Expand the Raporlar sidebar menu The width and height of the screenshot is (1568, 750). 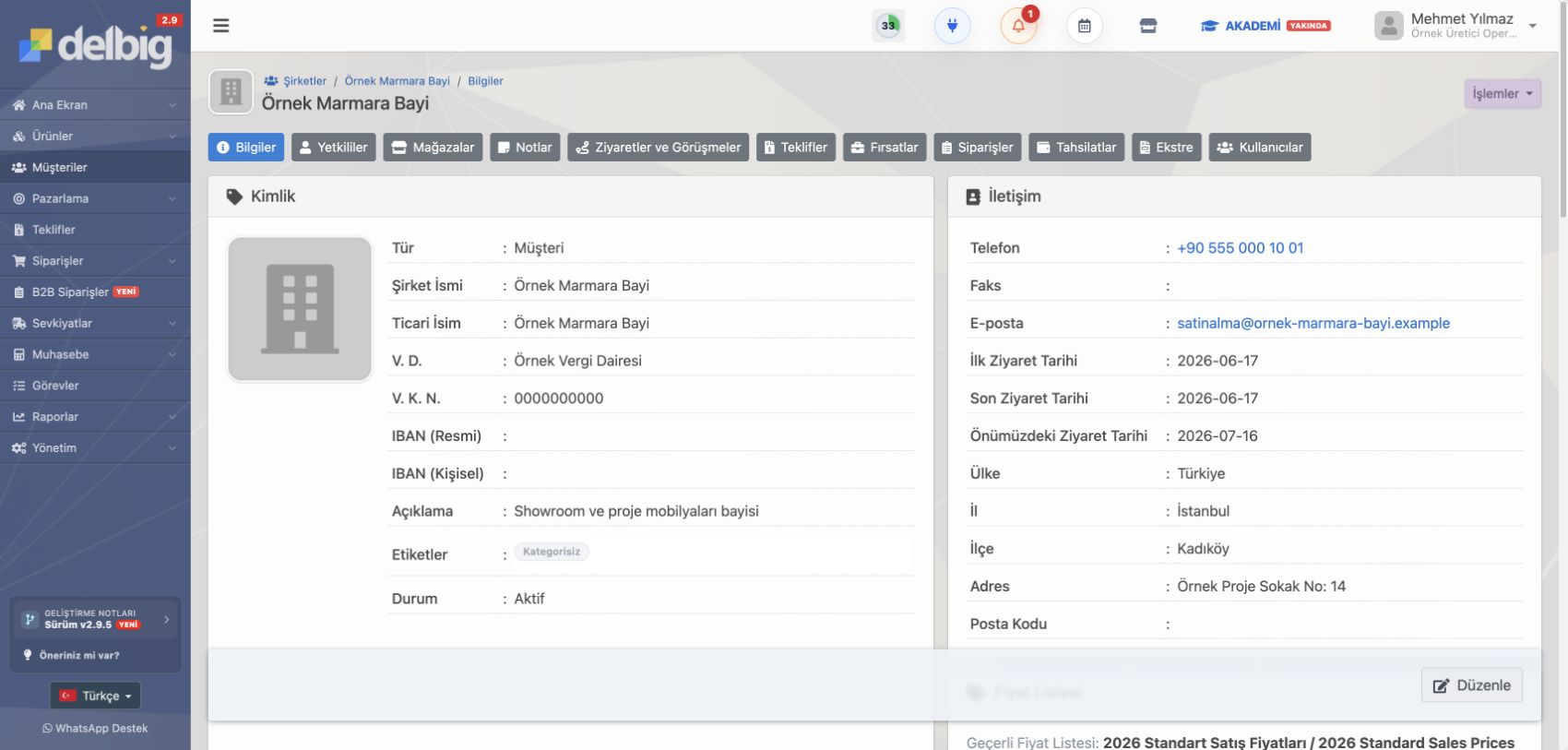click(95, 417)
